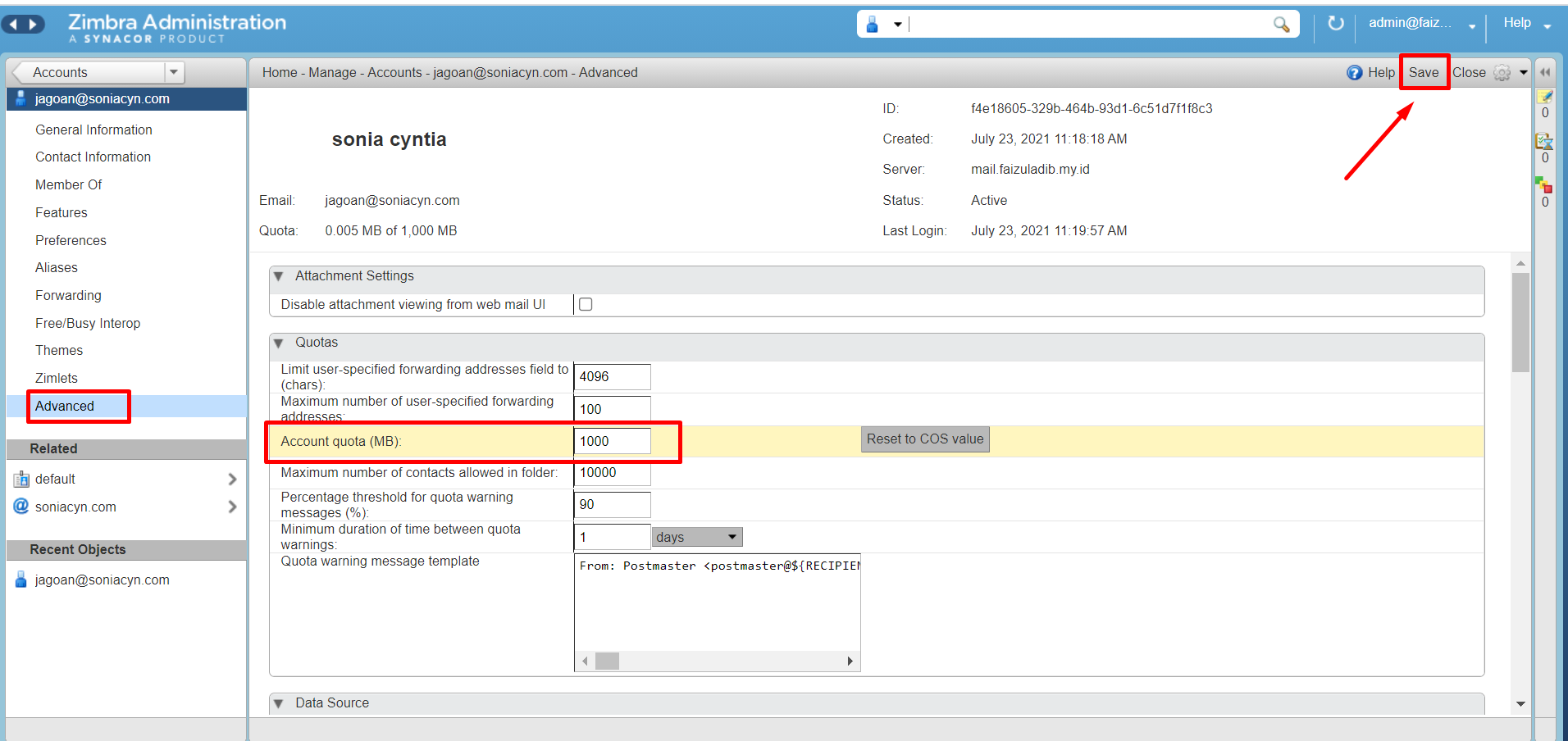Click the Close button
This screenshot has width=1568, height=741.
point(1469,72)
